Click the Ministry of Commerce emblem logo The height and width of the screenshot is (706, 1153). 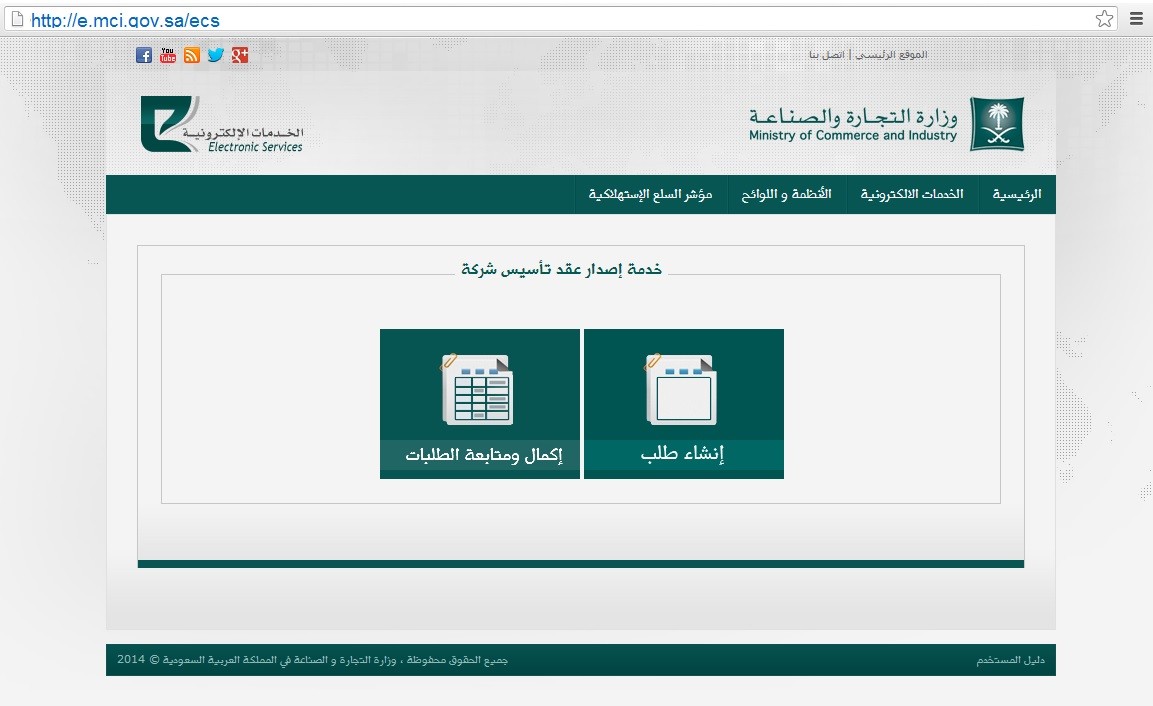[996, 124]
